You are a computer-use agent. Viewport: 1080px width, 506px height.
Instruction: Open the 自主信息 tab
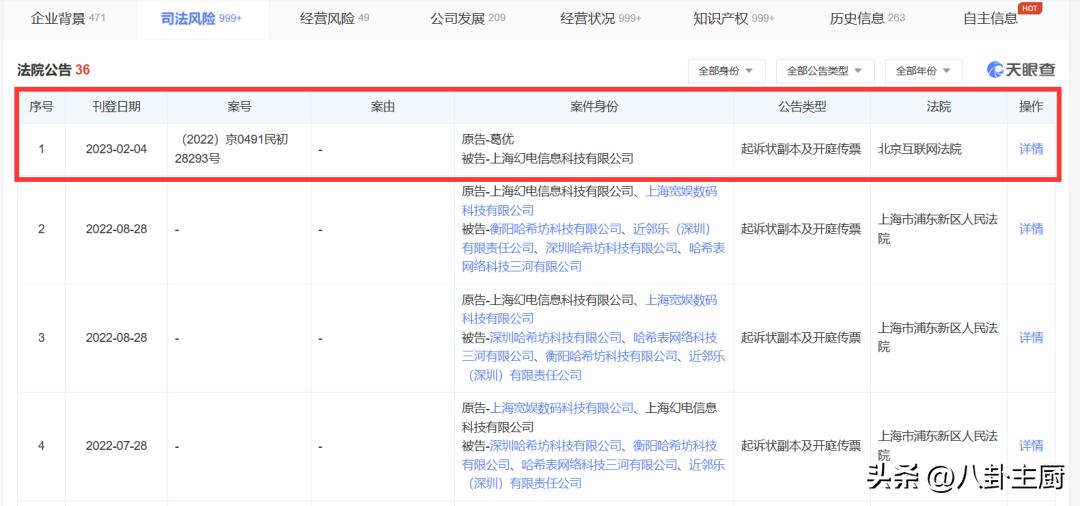pos(990,19)
